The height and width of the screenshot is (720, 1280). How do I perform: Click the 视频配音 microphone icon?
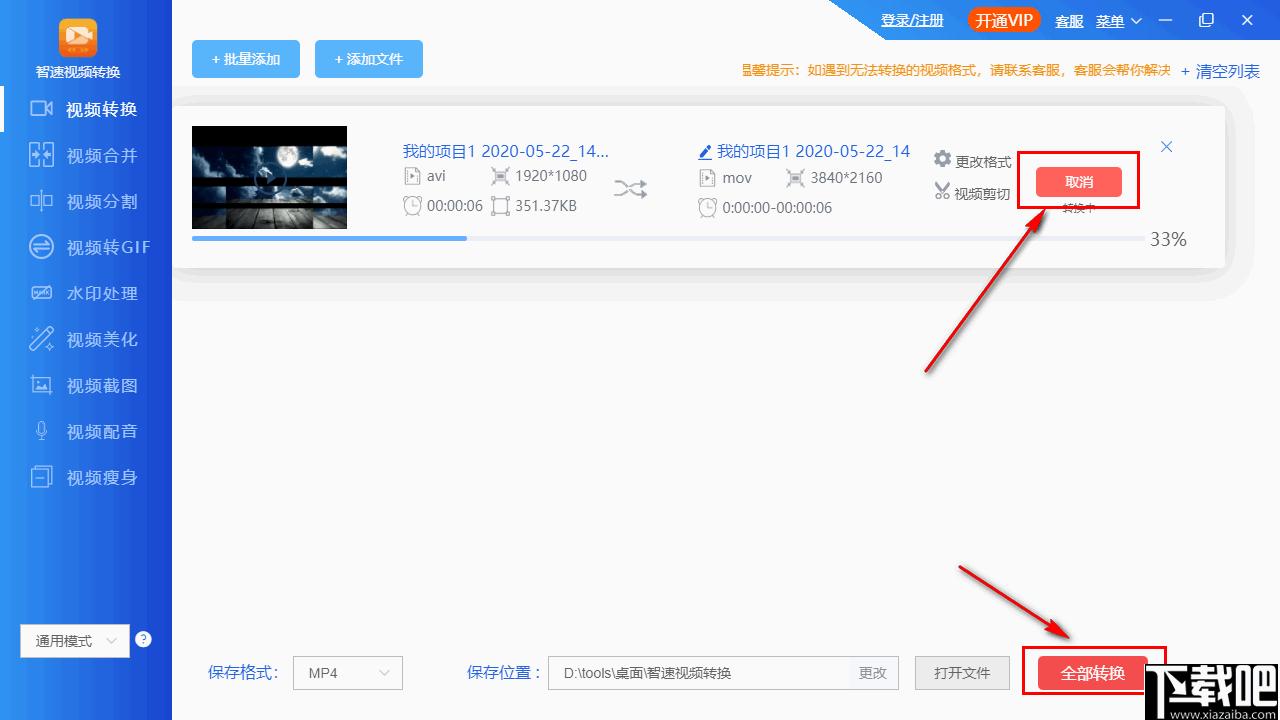tap(41, 431)
